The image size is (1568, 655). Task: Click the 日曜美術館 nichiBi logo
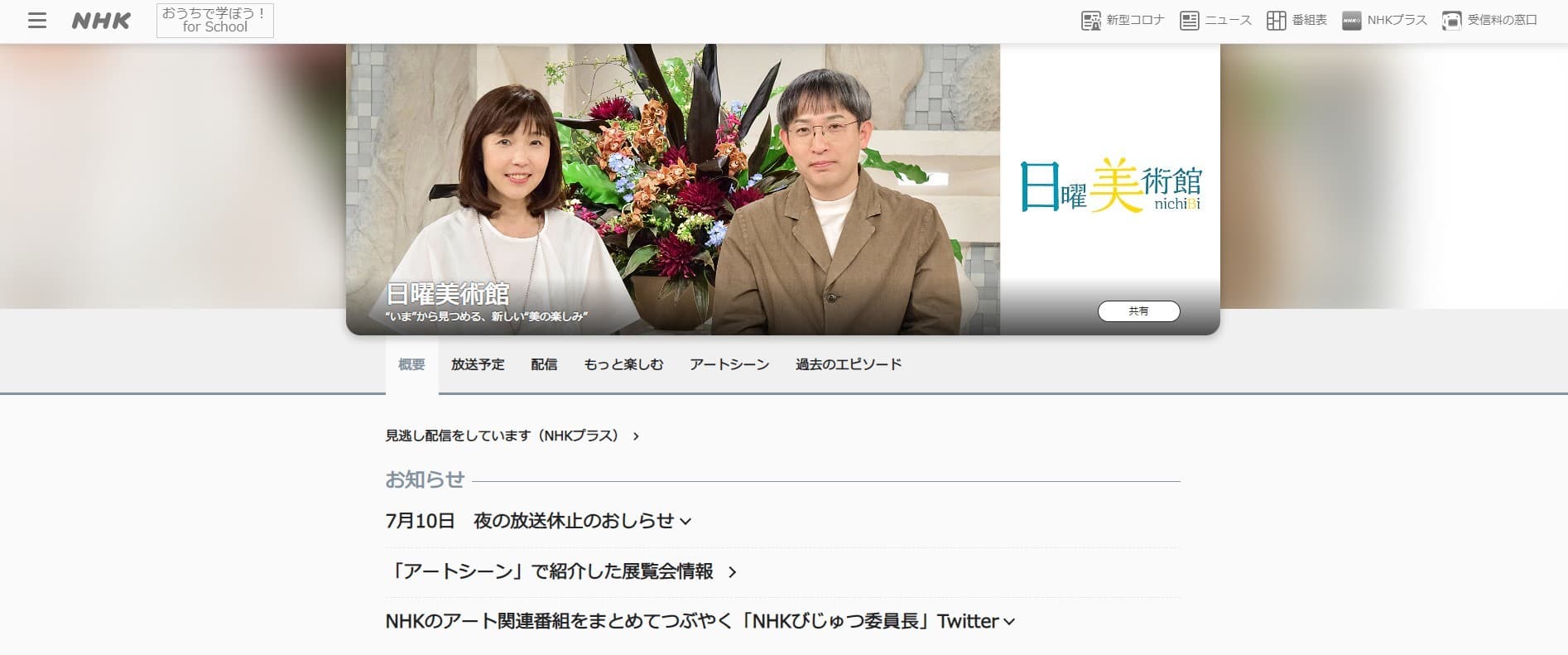point(1110,185)
